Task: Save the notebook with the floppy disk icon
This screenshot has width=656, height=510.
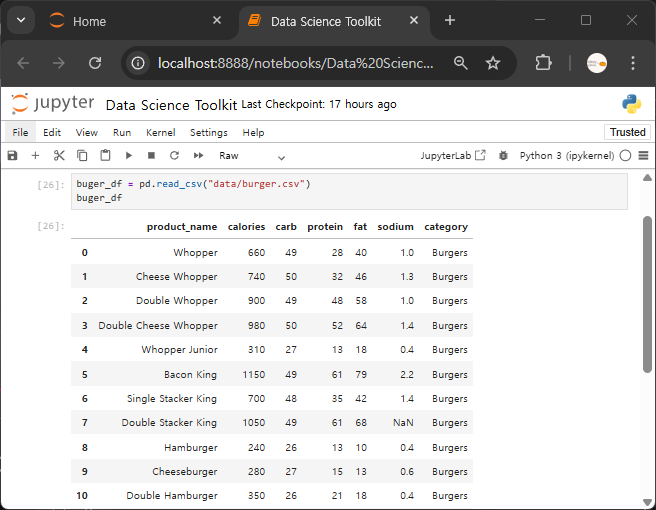Action: coord(13,156)
